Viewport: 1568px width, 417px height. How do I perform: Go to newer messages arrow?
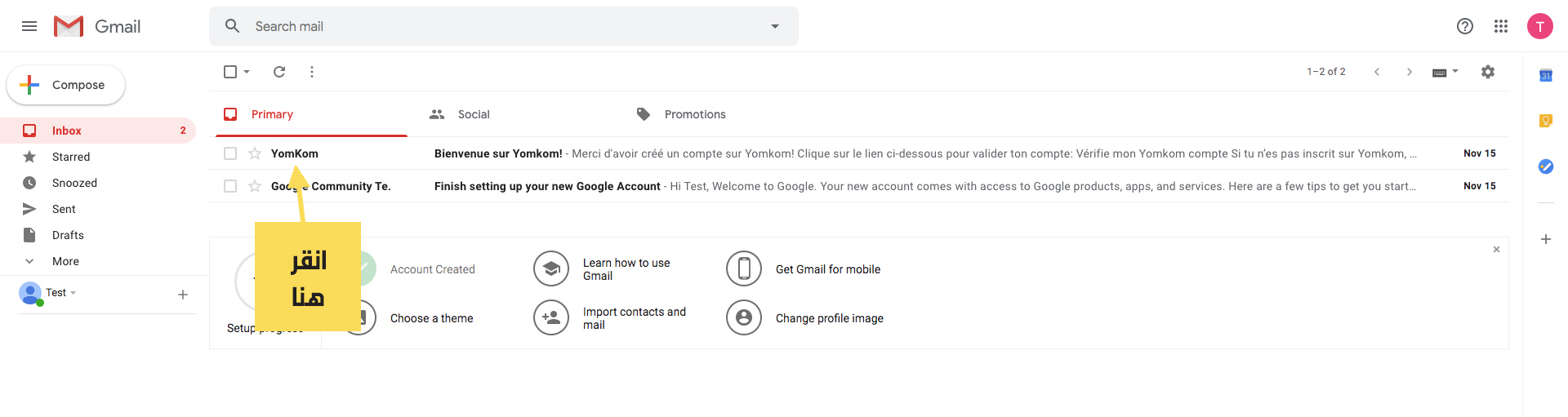pyautogui.click(x=1377, y=72)
